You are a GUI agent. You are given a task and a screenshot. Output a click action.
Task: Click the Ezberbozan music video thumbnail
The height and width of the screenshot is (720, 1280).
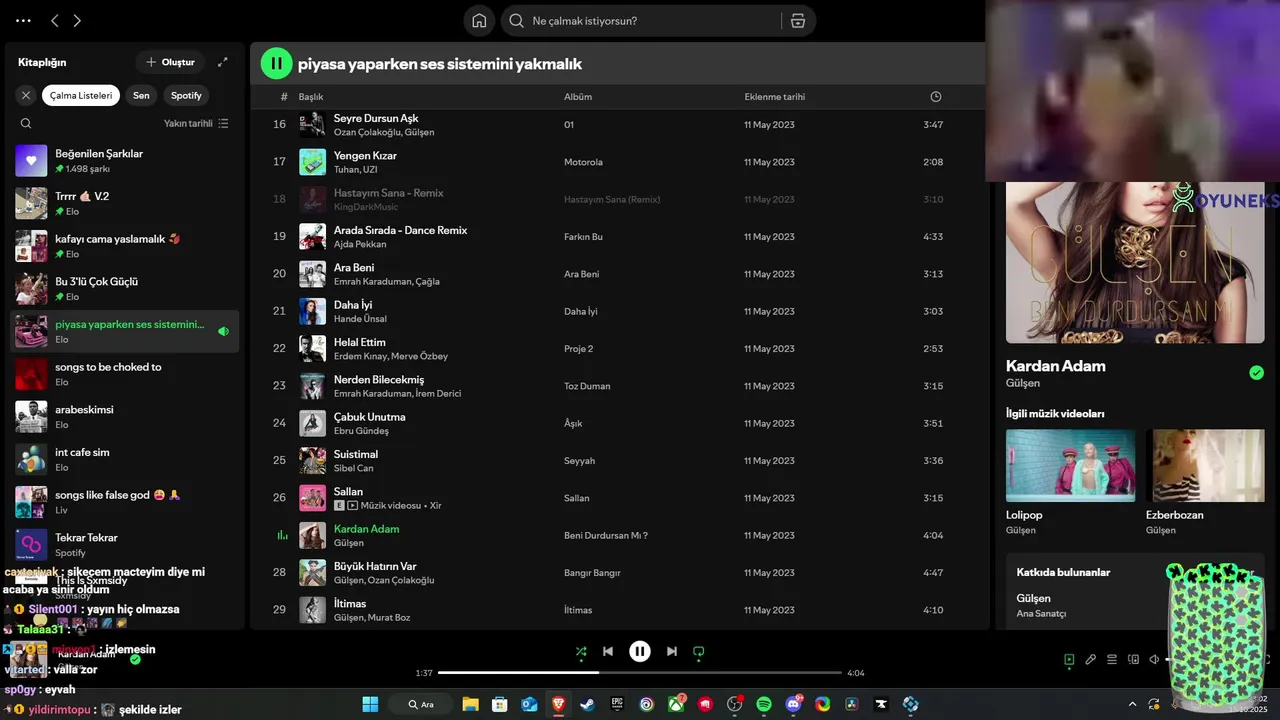(x=1205, y=465)
